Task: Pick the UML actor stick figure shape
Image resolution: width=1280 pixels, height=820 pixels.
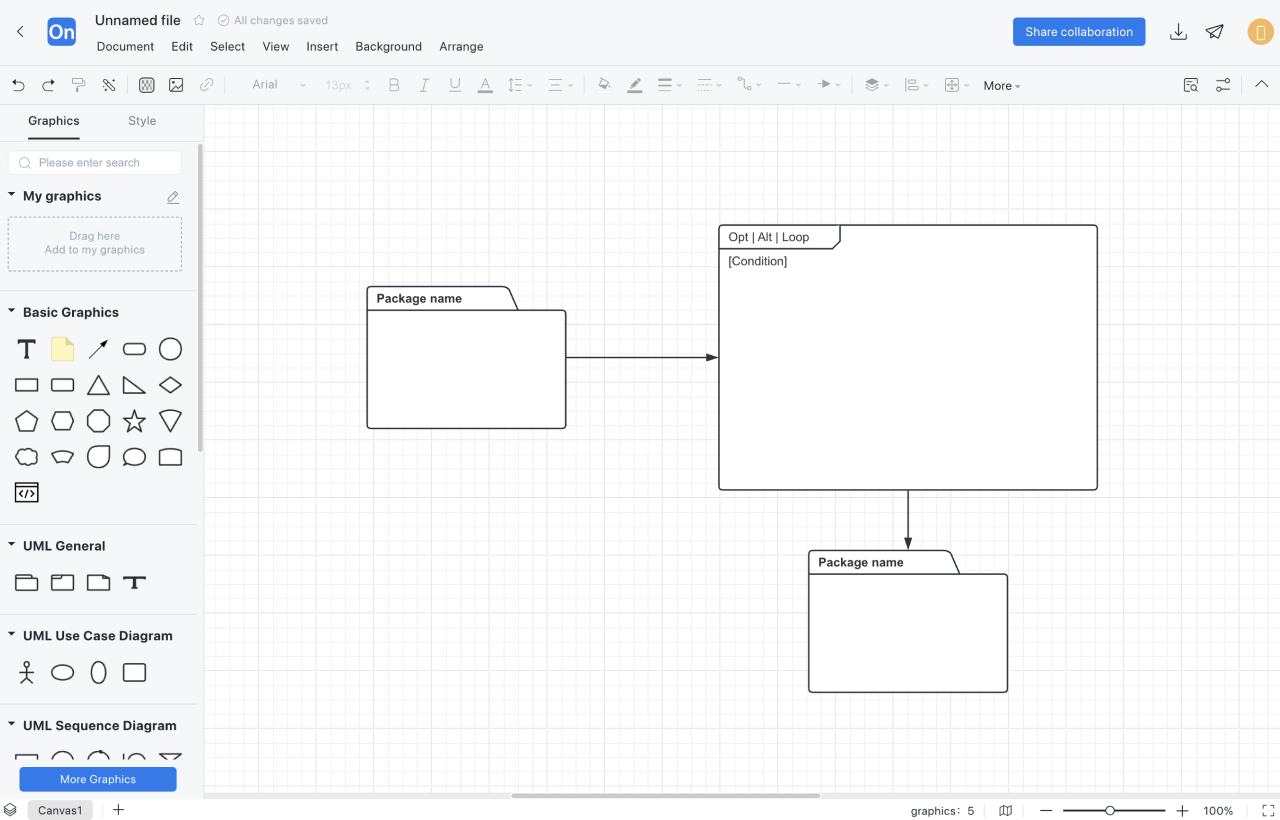Action: pyautogui.click(x=27, y=672)
